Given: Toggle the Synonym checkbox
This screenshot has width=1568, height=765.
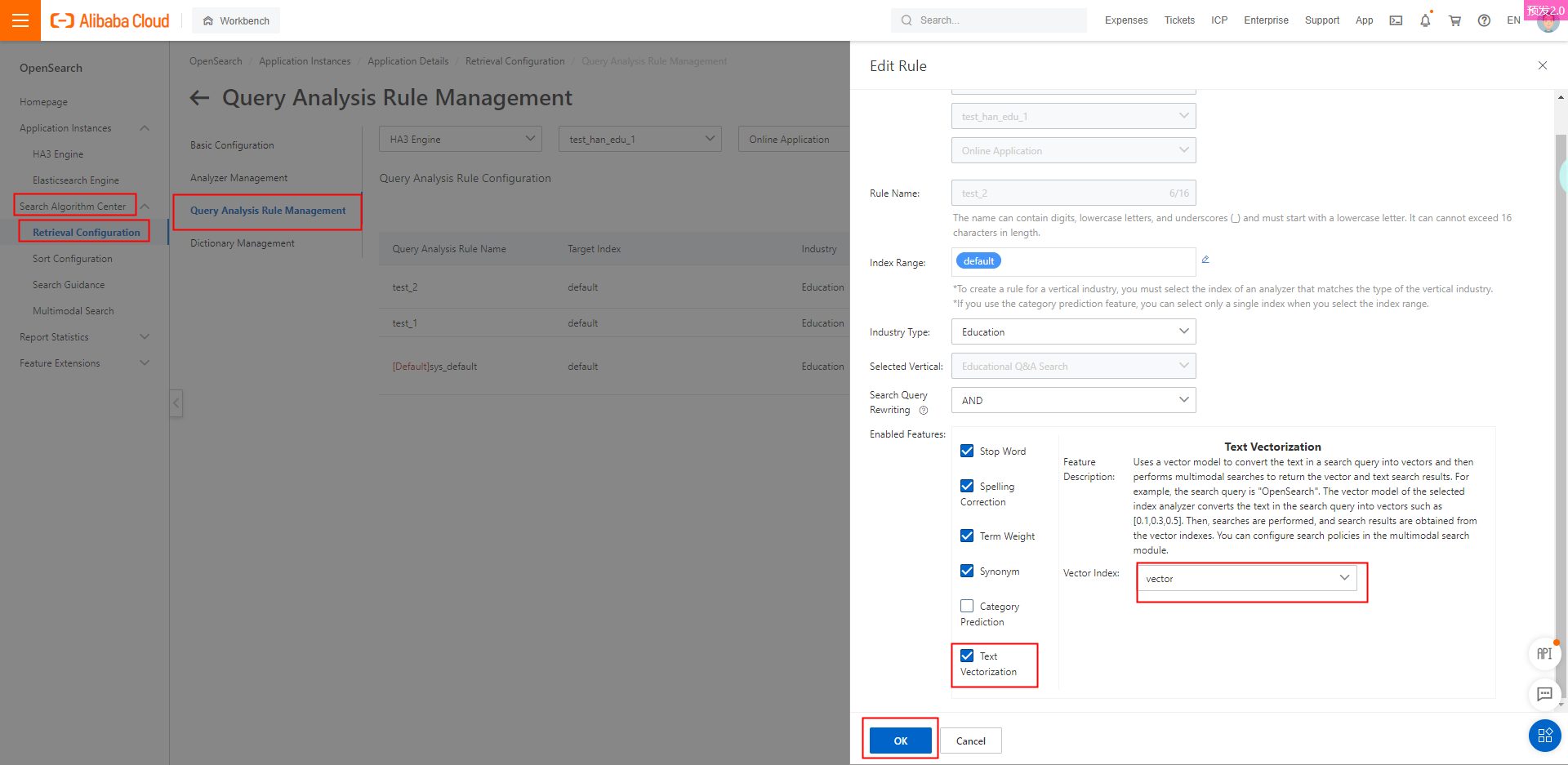Looking at the screenshot, I should [x=967, y=571].
